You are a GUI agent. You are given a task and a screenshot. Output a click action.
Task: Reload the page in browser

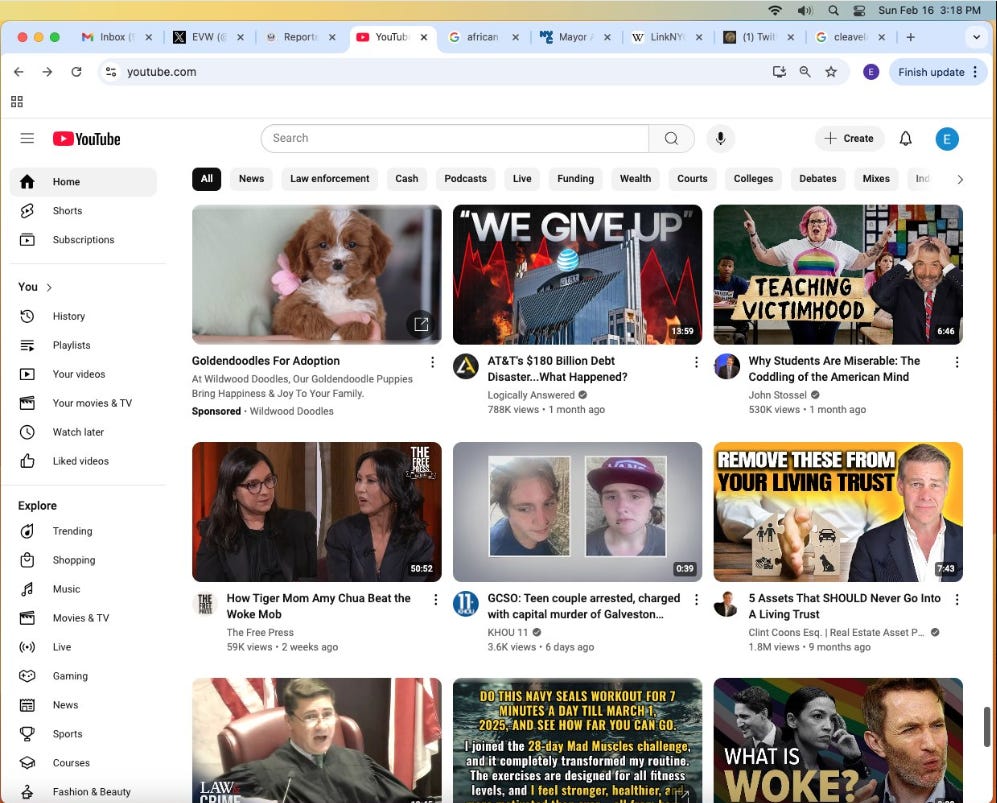(x=76, y=72)
